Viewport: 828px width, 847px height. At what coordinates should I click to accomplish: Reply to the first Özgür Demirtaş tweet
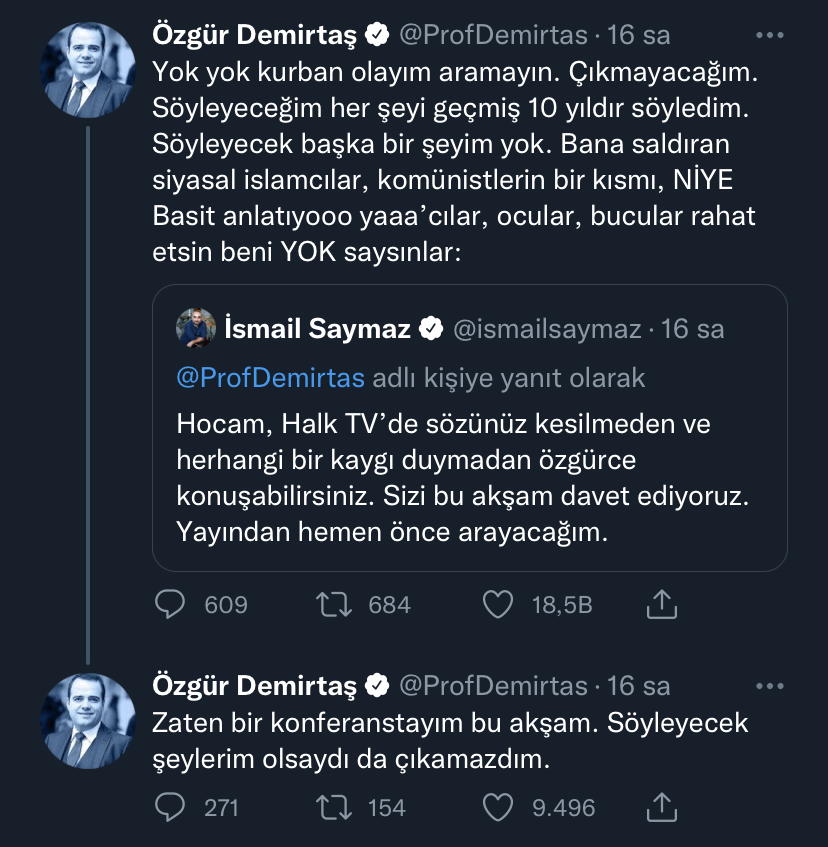tap(170, 604)
